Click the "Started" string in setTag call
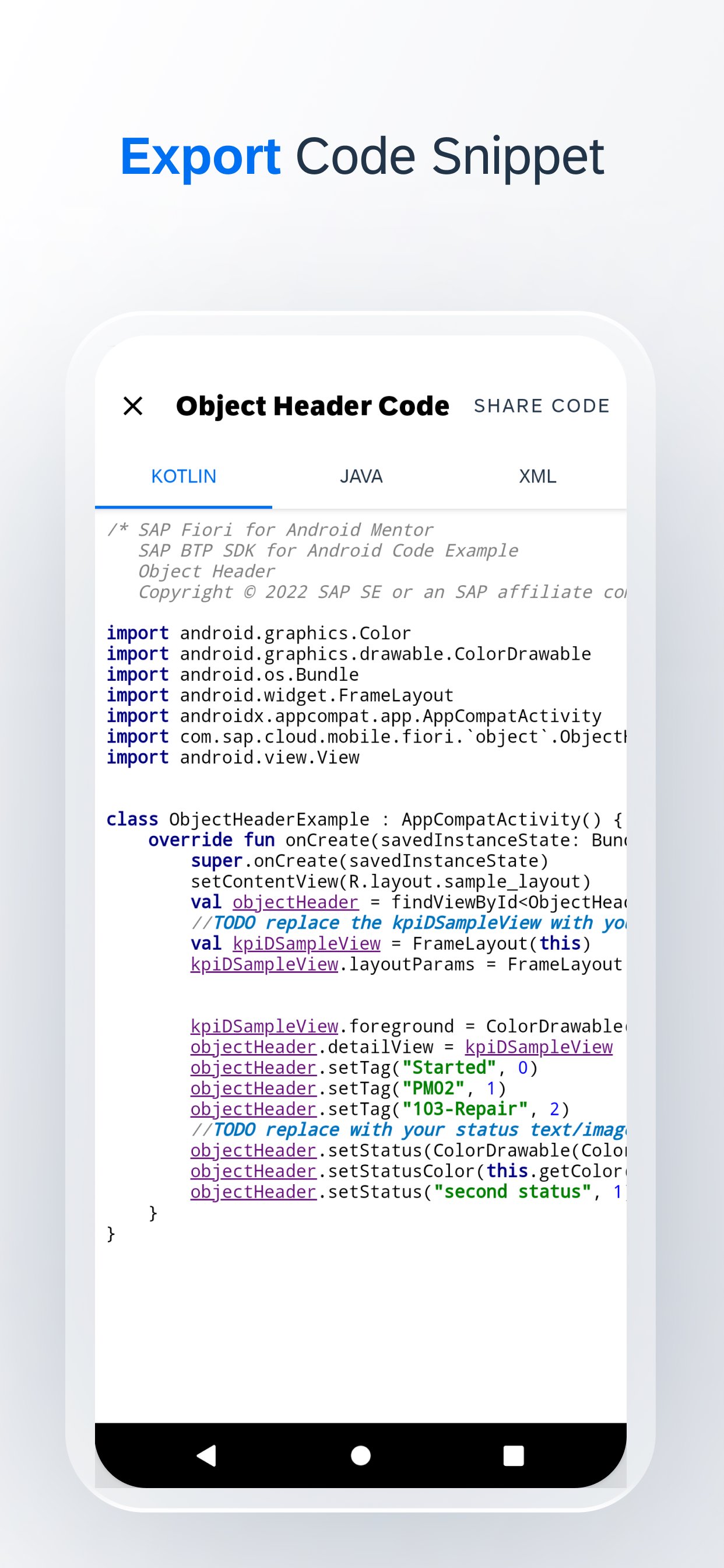 [449, 1067]
